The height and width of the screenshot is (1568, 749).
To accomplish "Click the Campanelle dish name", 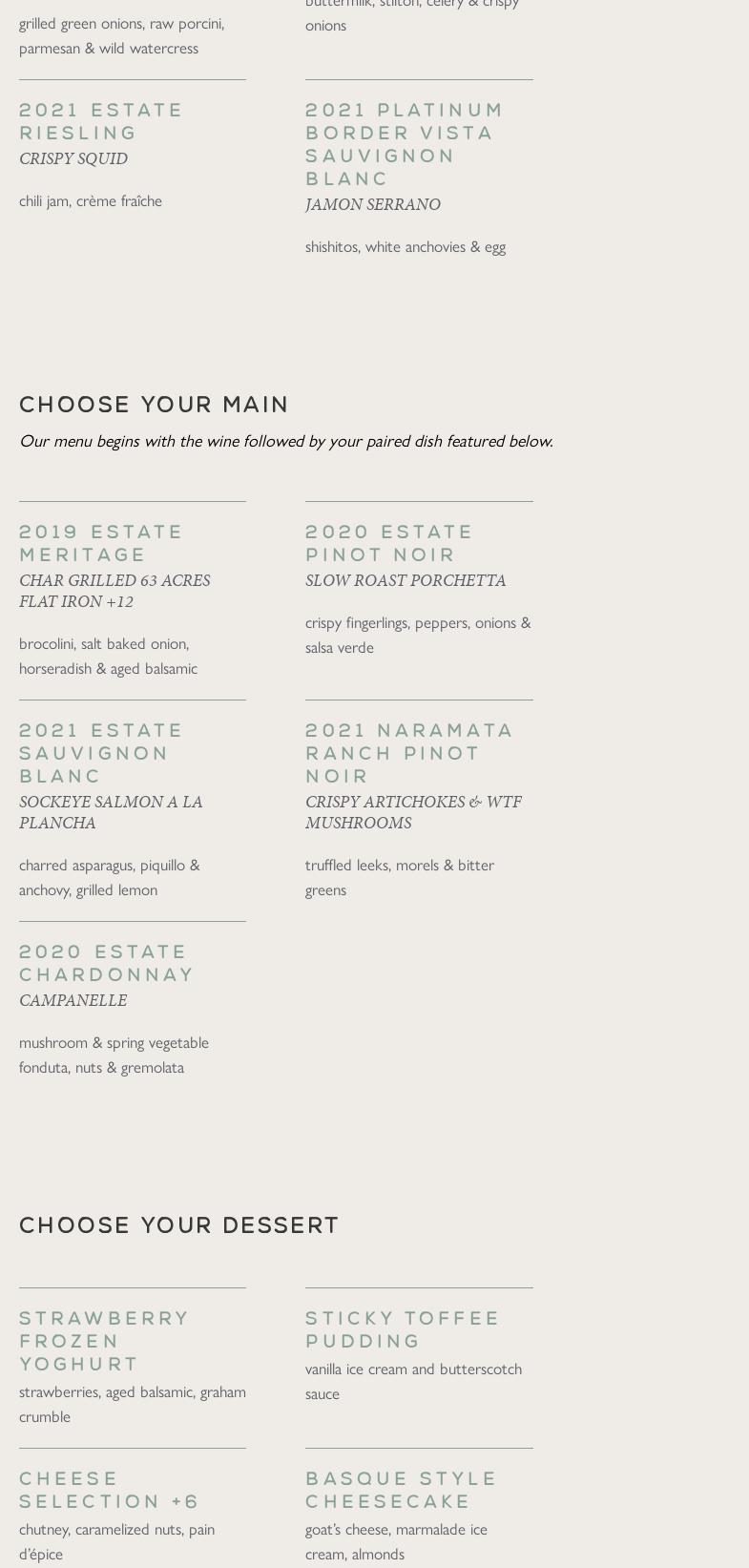I will click(73, 1000).
